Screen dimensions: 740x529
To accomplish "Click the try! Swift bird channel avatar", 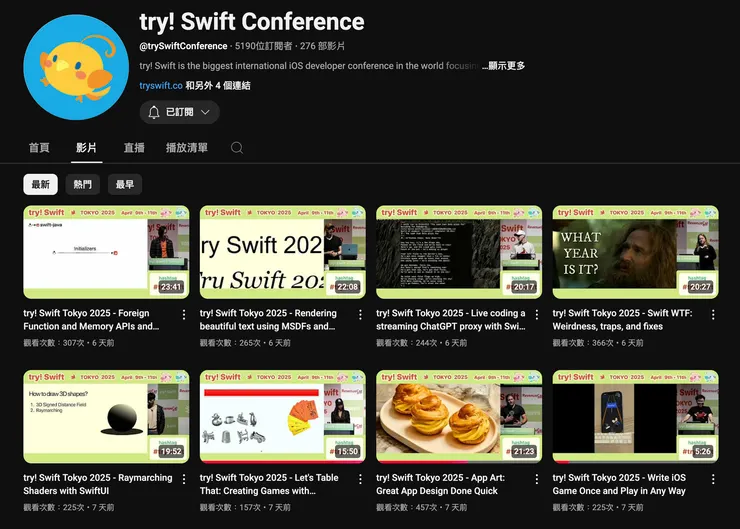I will tap(76, 67).
